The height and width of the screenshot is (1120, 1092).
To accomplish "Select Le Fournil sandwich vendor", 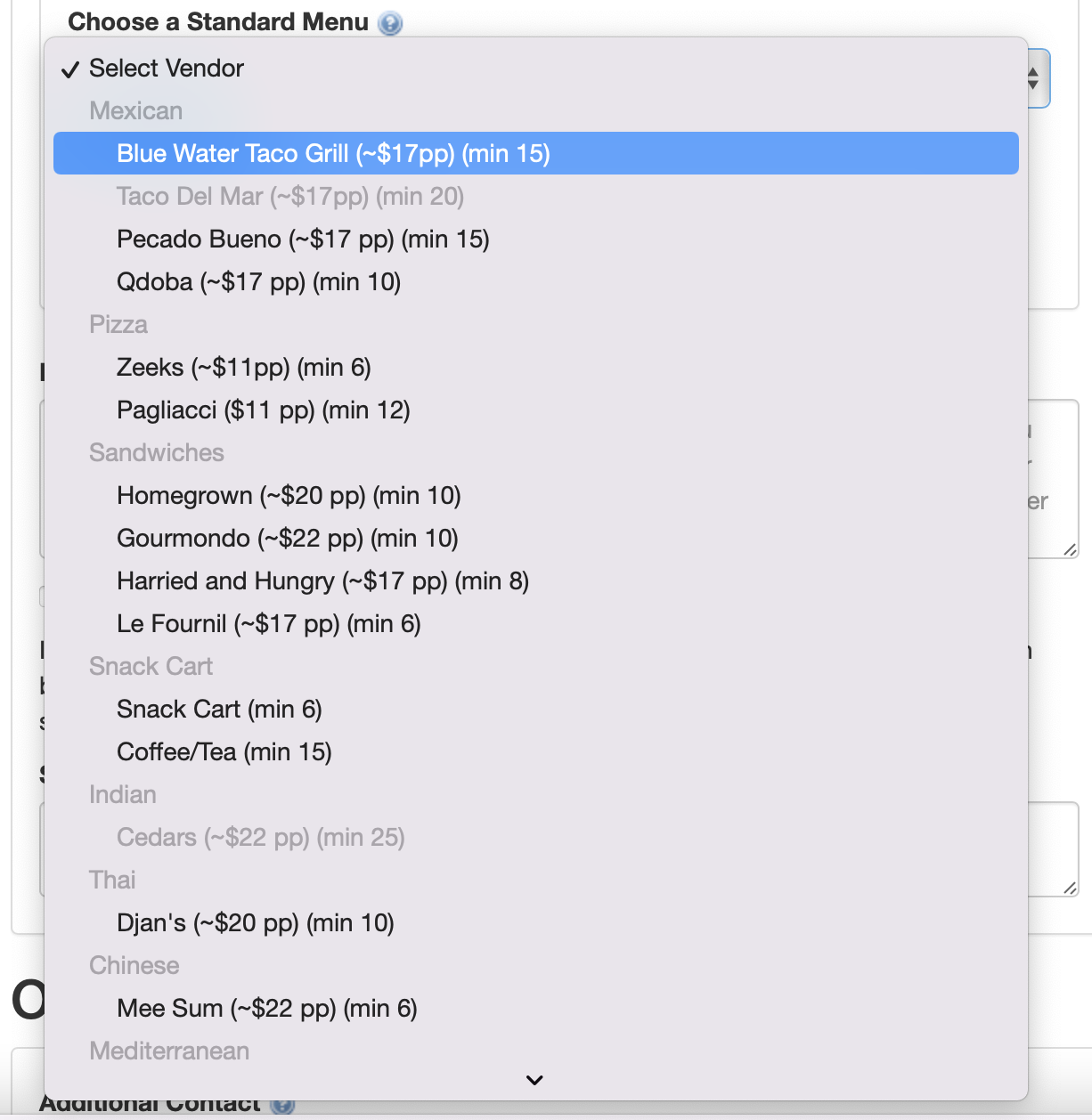I will point(269,623).
